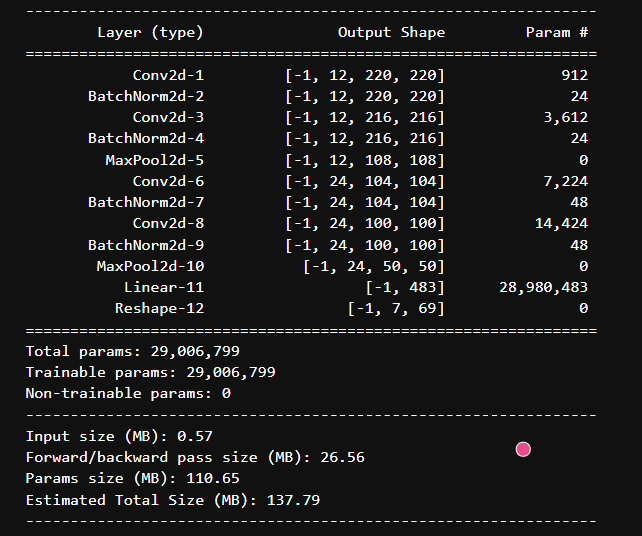
Task: Select the 'Non-trainable params: 0' line
Action: (x=128, y=394)
